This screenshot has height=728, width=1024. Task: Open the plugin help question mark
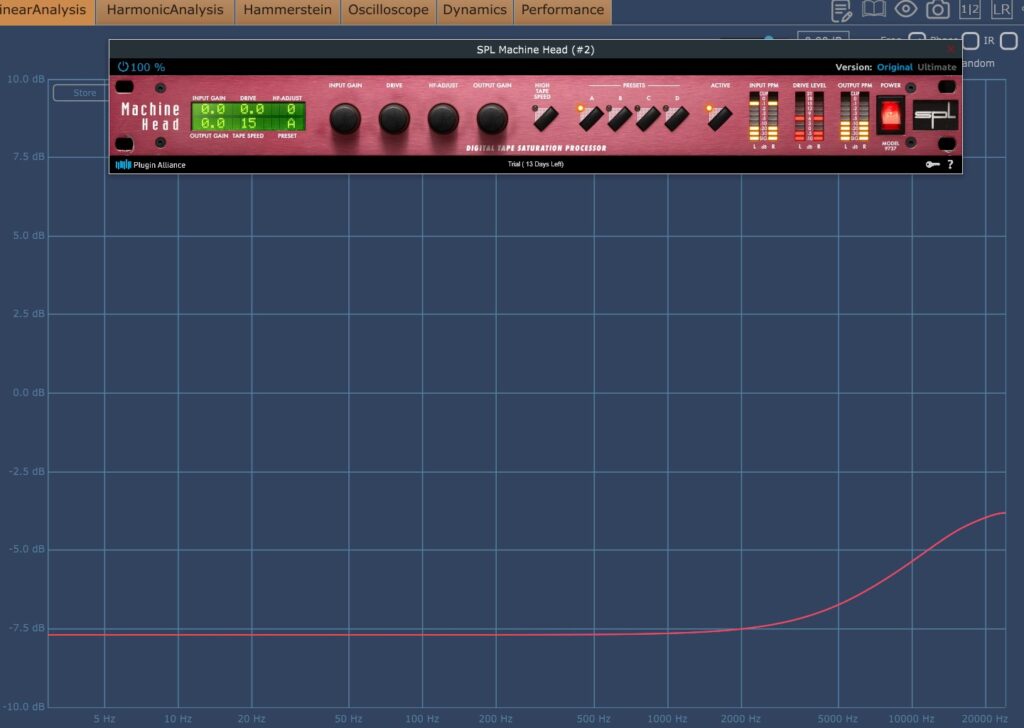point(950,165)
